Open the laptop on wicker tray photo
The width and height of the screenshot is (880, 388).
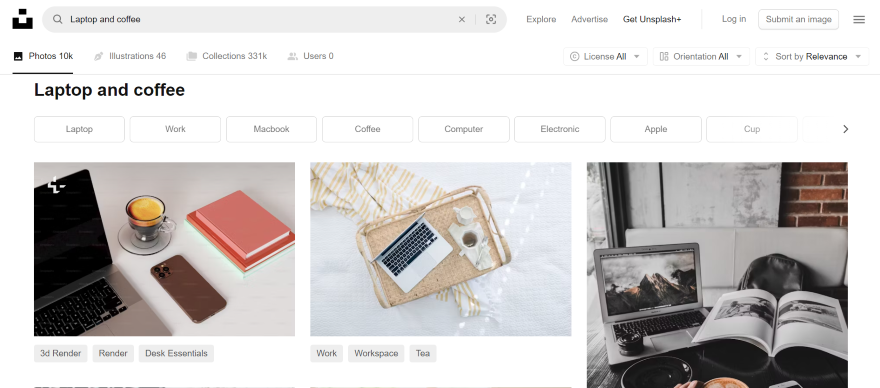pyautogui.click(x=441, y=249)
